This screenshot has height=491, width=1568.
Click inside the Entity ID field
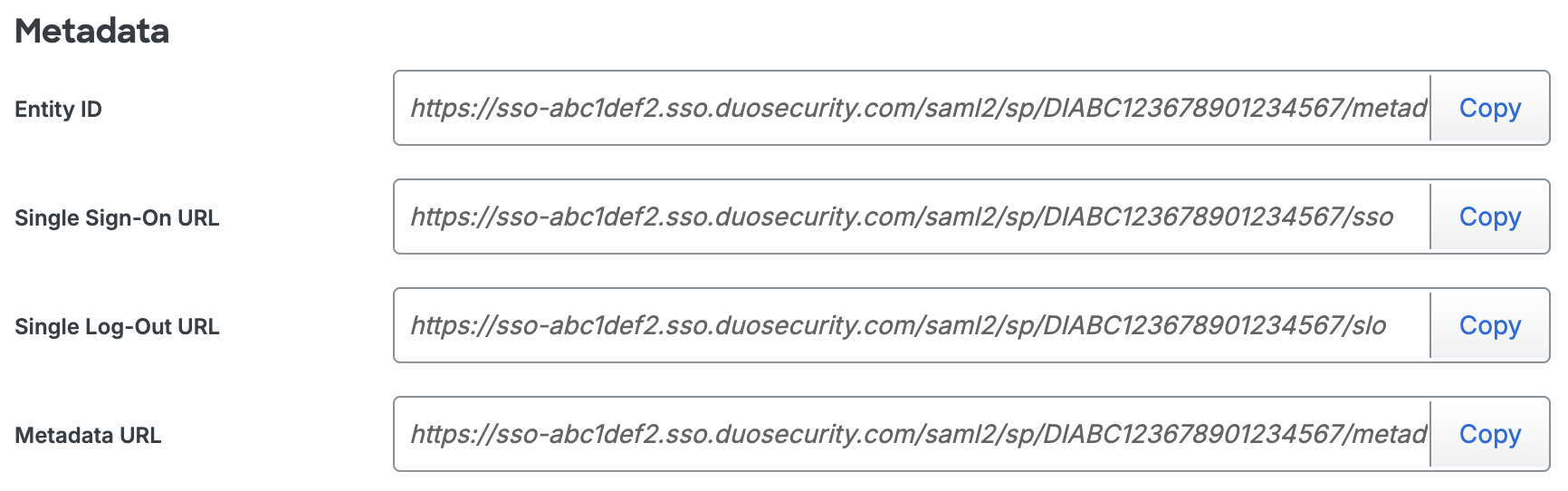click(911, 109)
